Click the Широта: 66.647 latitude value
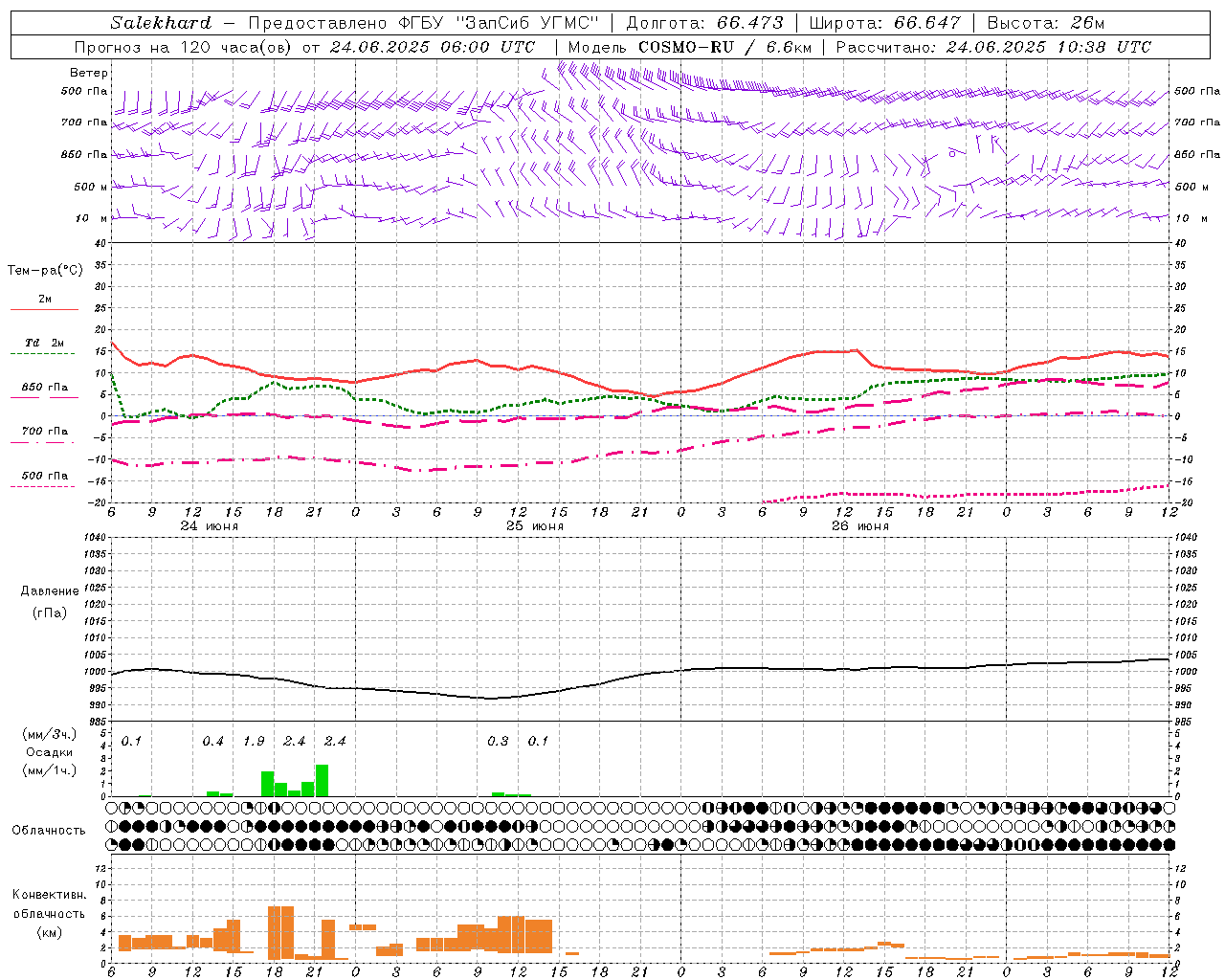 [x=884, y=23]
